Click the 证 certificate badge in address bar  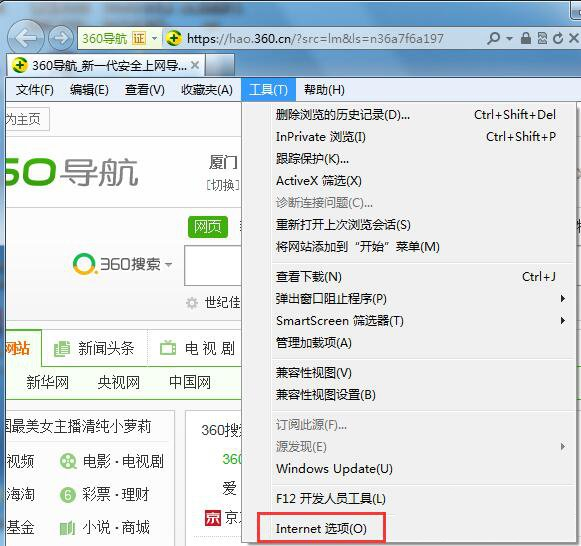(x=139, y=38)
